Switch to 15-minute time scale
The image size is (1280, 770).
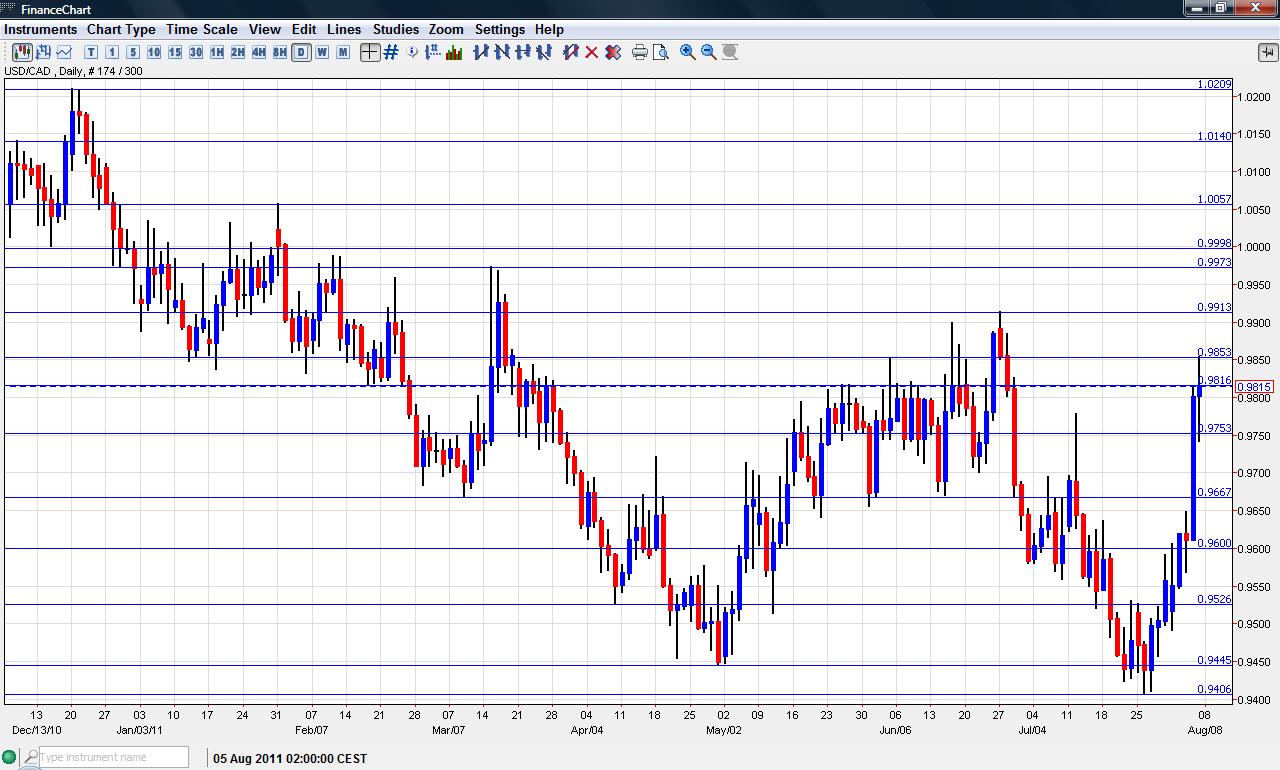pos(175,52)
